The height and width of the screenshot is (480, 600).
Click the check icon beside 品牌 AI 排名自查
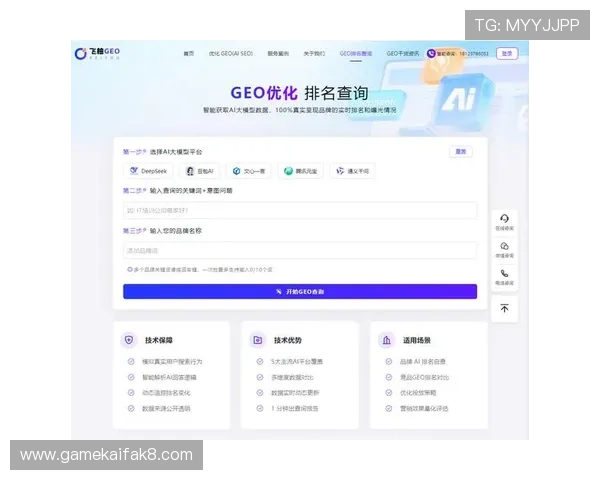[389, 361]
